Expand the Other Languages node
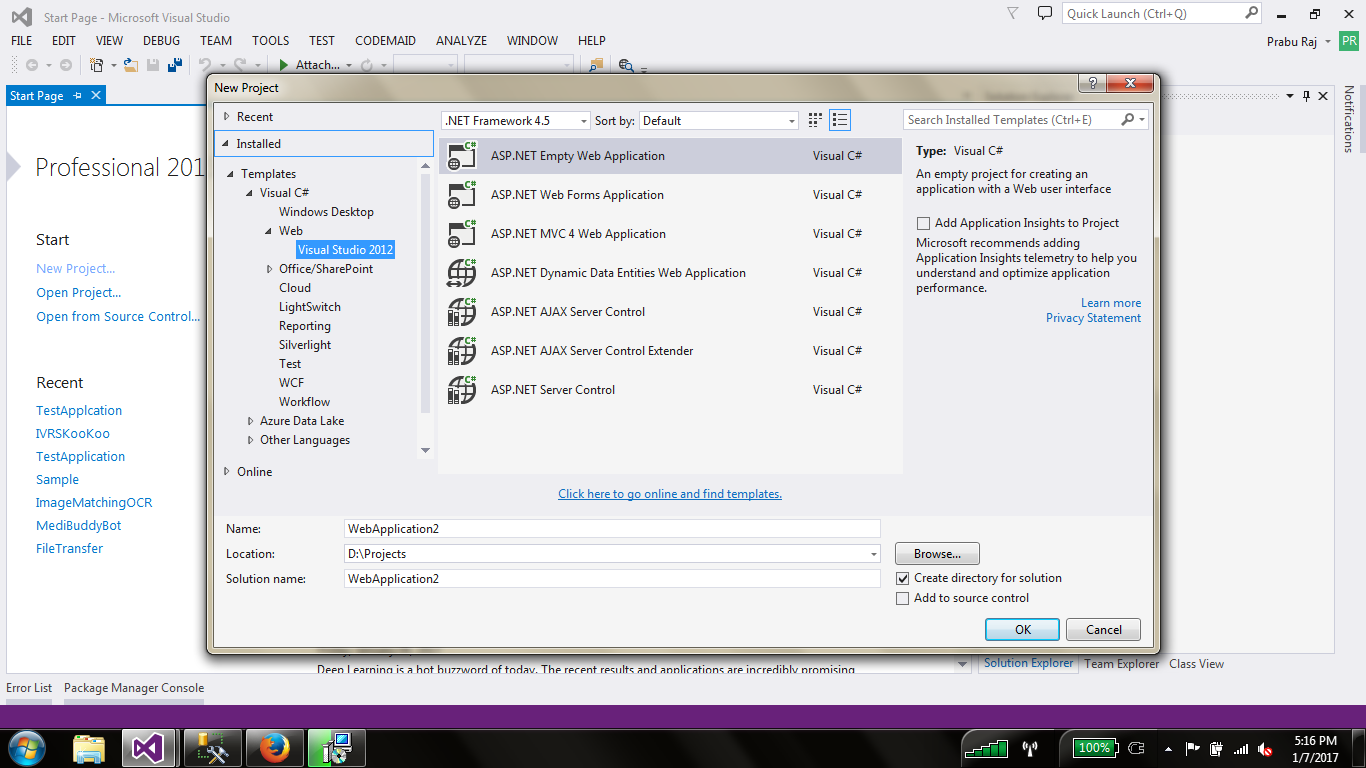 tap(251, 440)
